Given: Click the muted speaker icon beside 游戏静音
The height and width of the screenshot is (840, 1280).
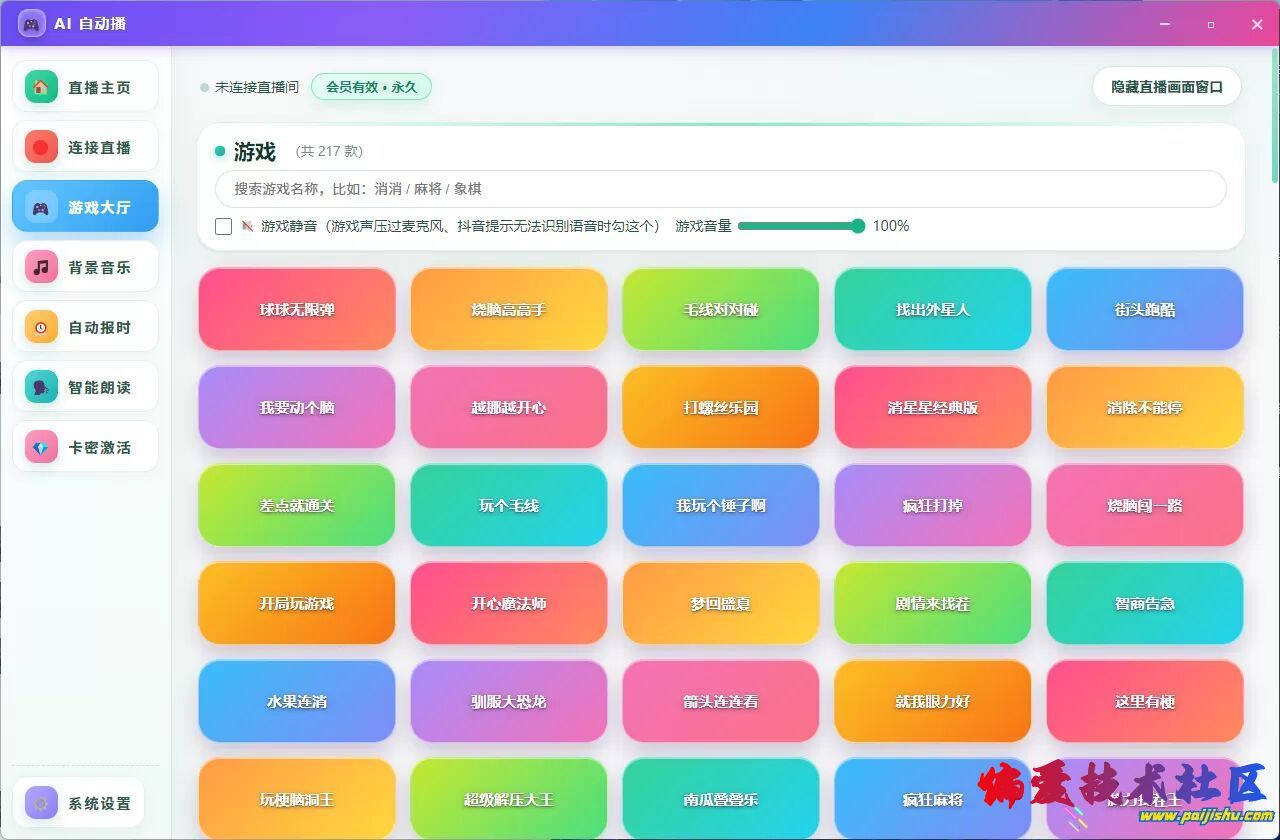Looking at the screenshot, I should pyautogui.click(x=247, y=226).
